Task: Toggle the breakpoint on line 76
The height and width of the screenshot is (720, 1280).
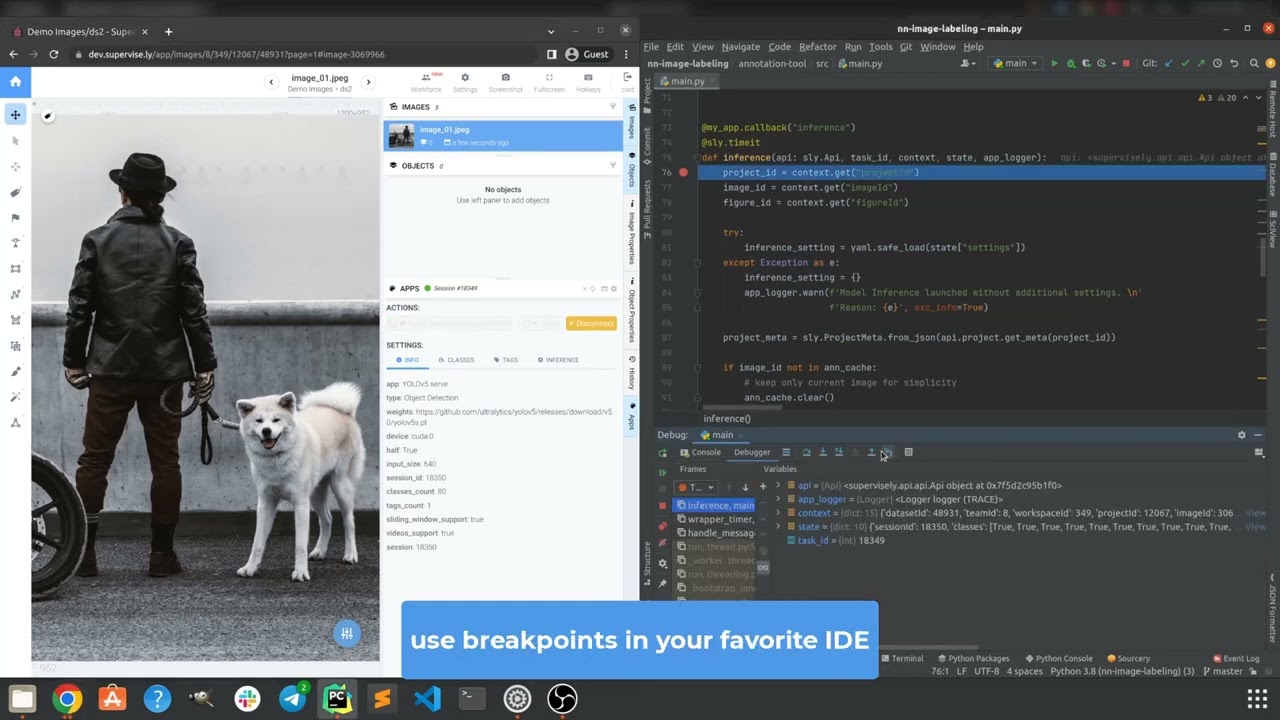Action: (x=683, y=172)
